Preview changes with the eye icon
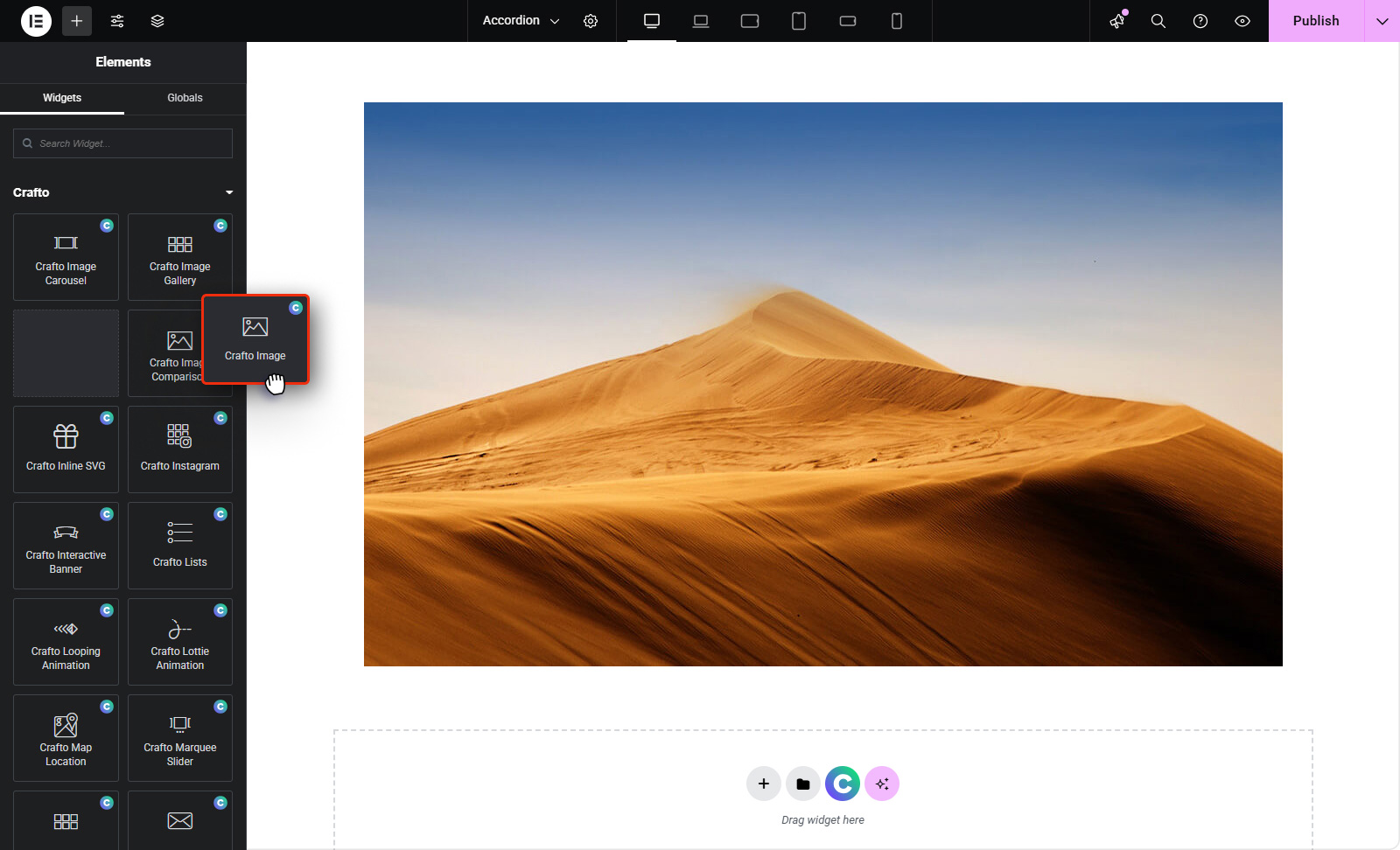The width and height of the screenshot is (1400, 850). (1242, 21)
